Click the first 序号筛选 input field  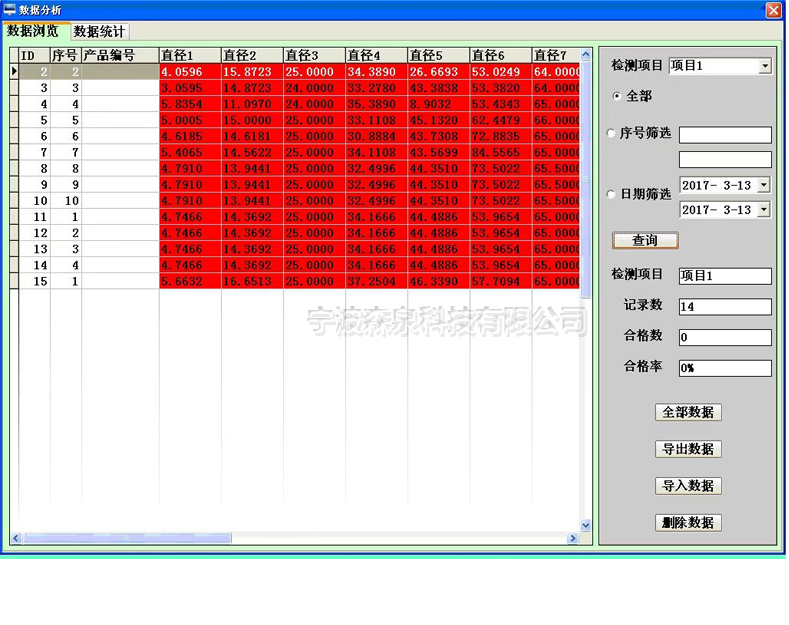[x=725, y=135]
